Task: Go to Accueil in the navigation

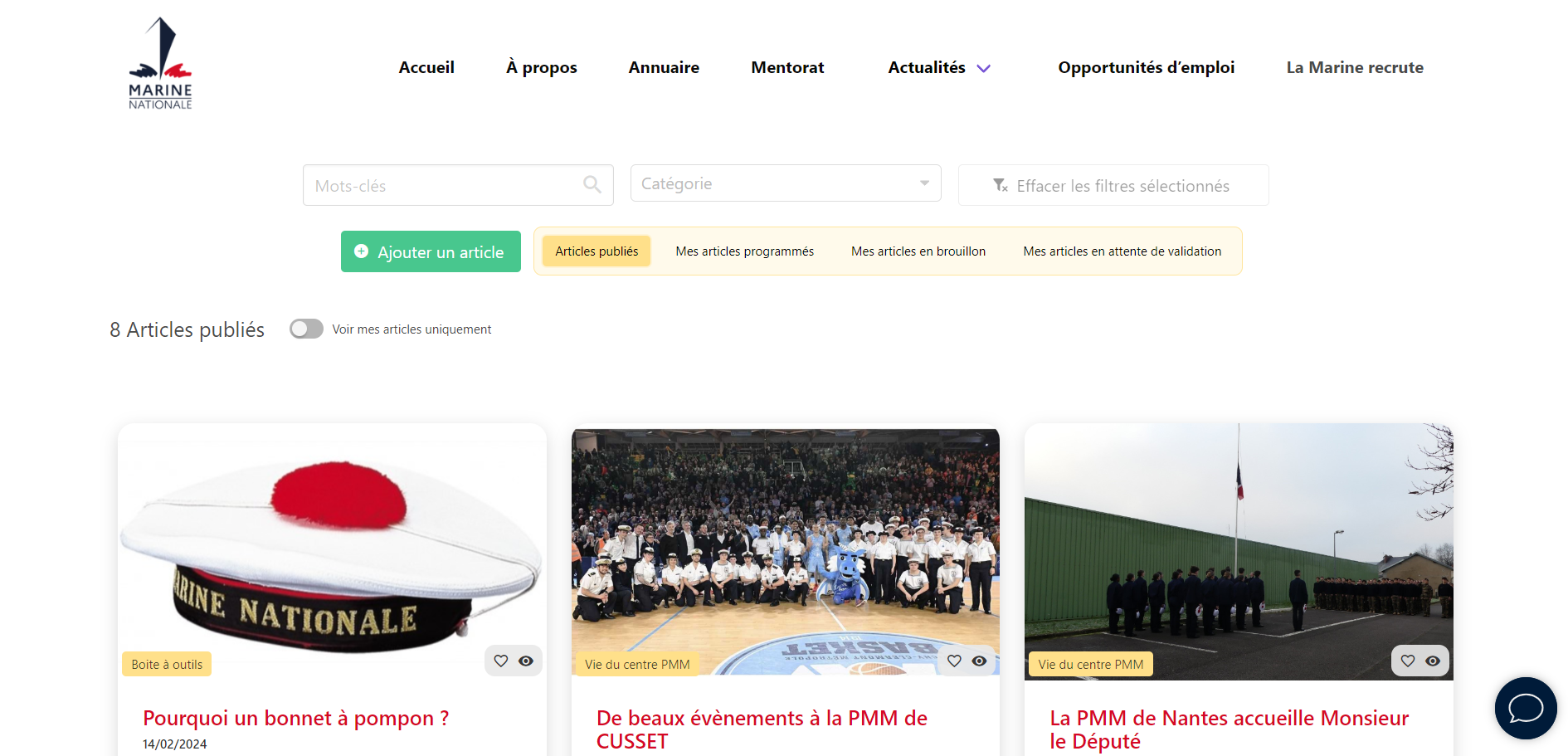Action: tap(426, 67)
